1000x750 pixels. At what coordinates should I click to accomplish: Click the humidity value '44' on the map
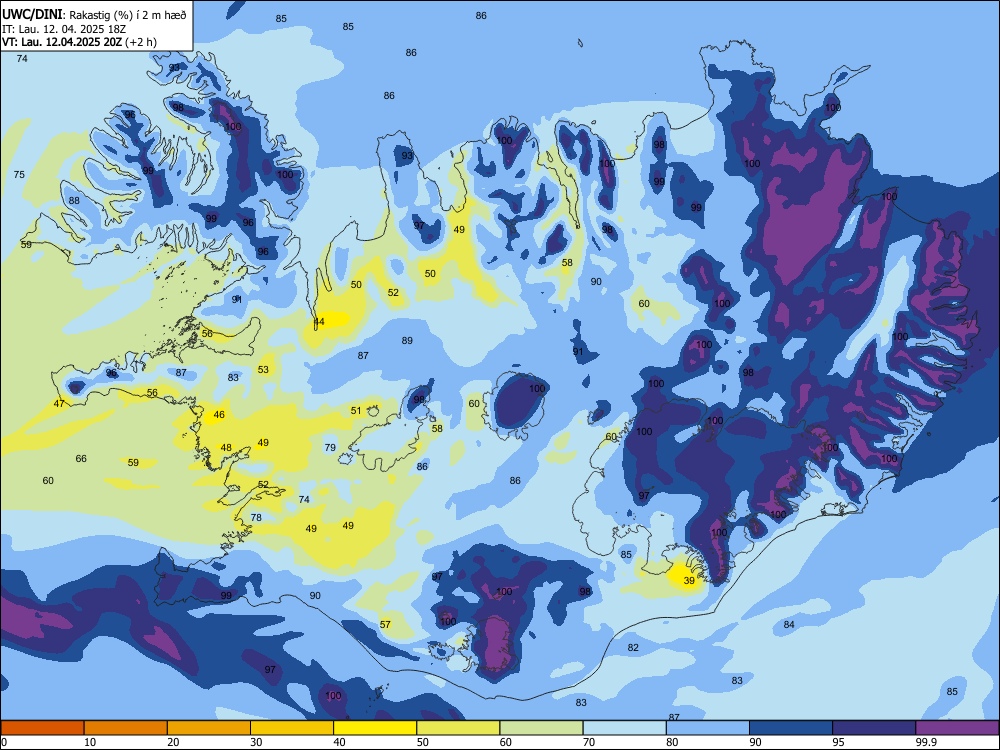(x=319, y=321)
